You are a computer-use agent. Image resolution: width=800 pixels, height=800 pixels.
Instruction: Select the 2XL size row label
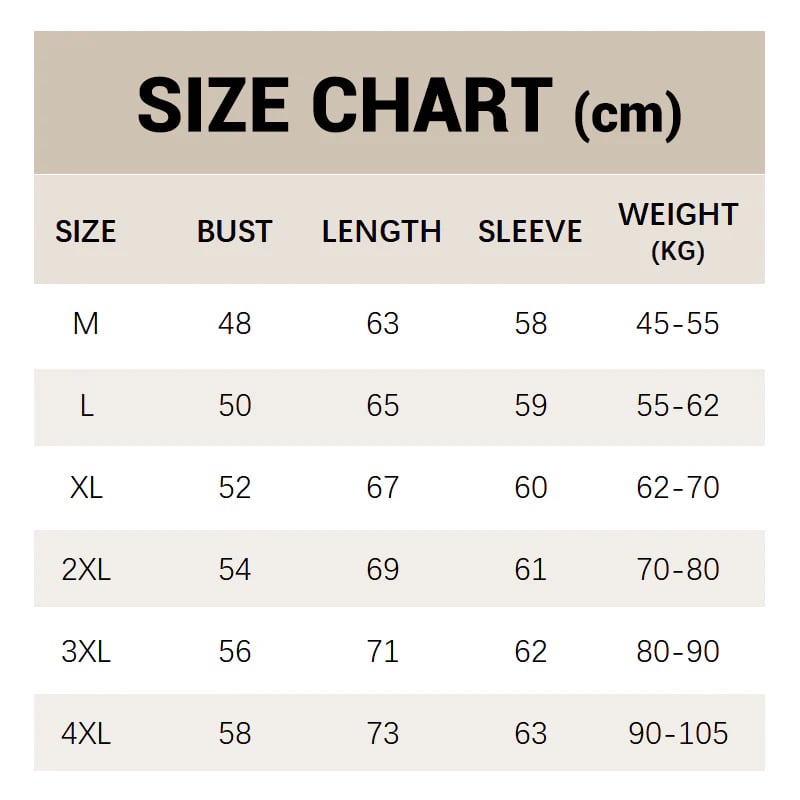click(x=86, y=570)
